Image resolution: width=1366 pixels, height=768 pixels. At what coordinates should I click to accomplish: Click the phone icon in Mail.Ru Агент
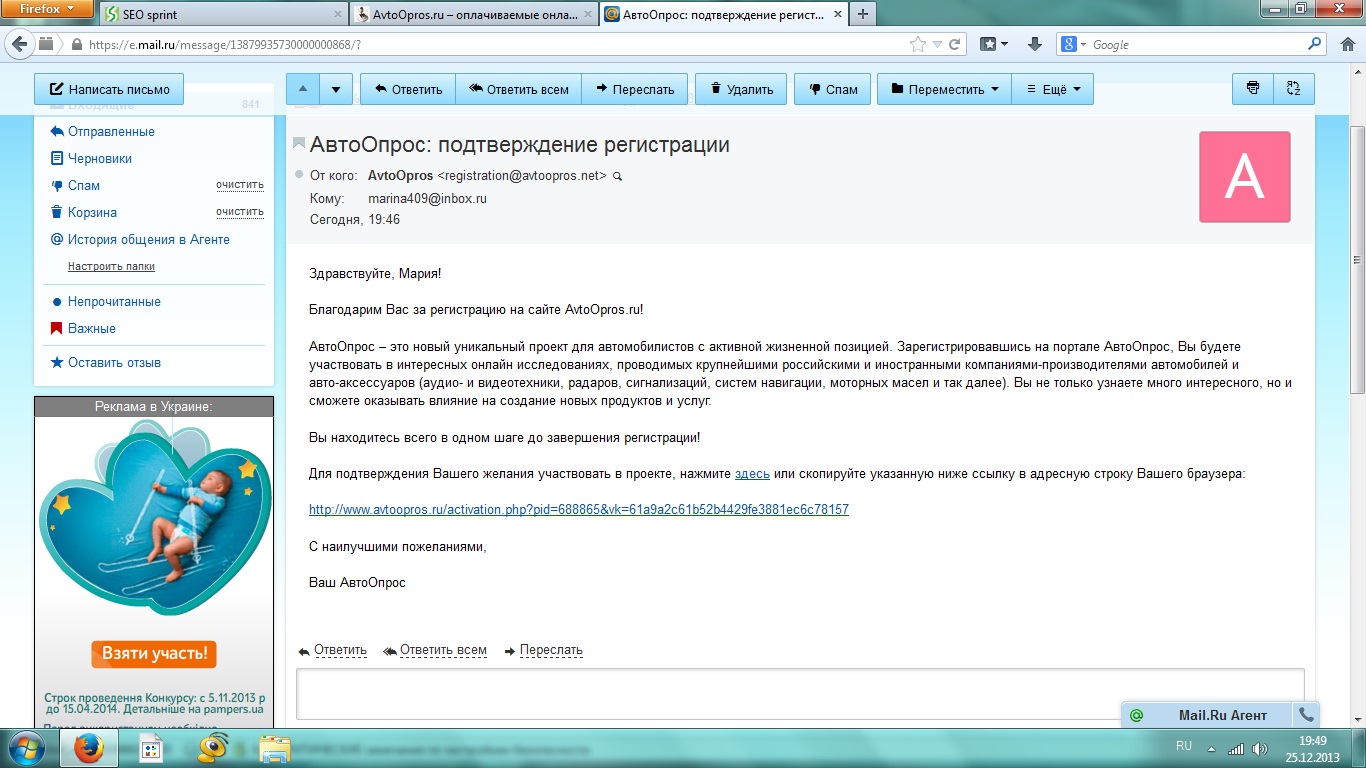point(1305,715)
